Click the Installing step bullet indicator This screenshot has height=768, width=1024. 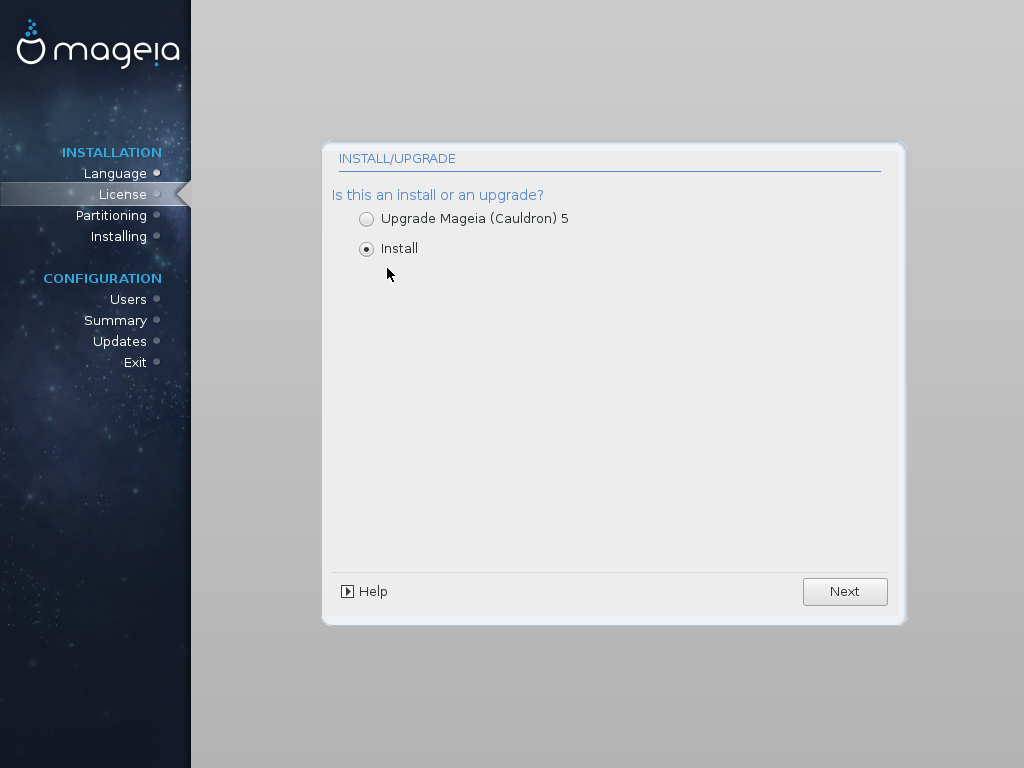(x=157, y=236)
